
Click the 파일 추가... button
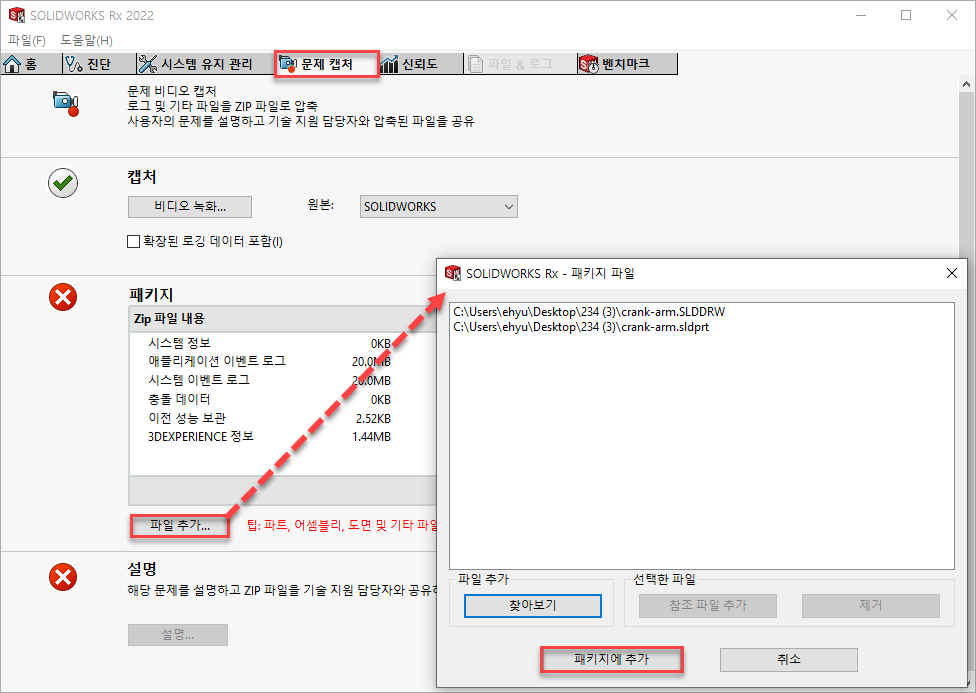click(x=180, y=526)
